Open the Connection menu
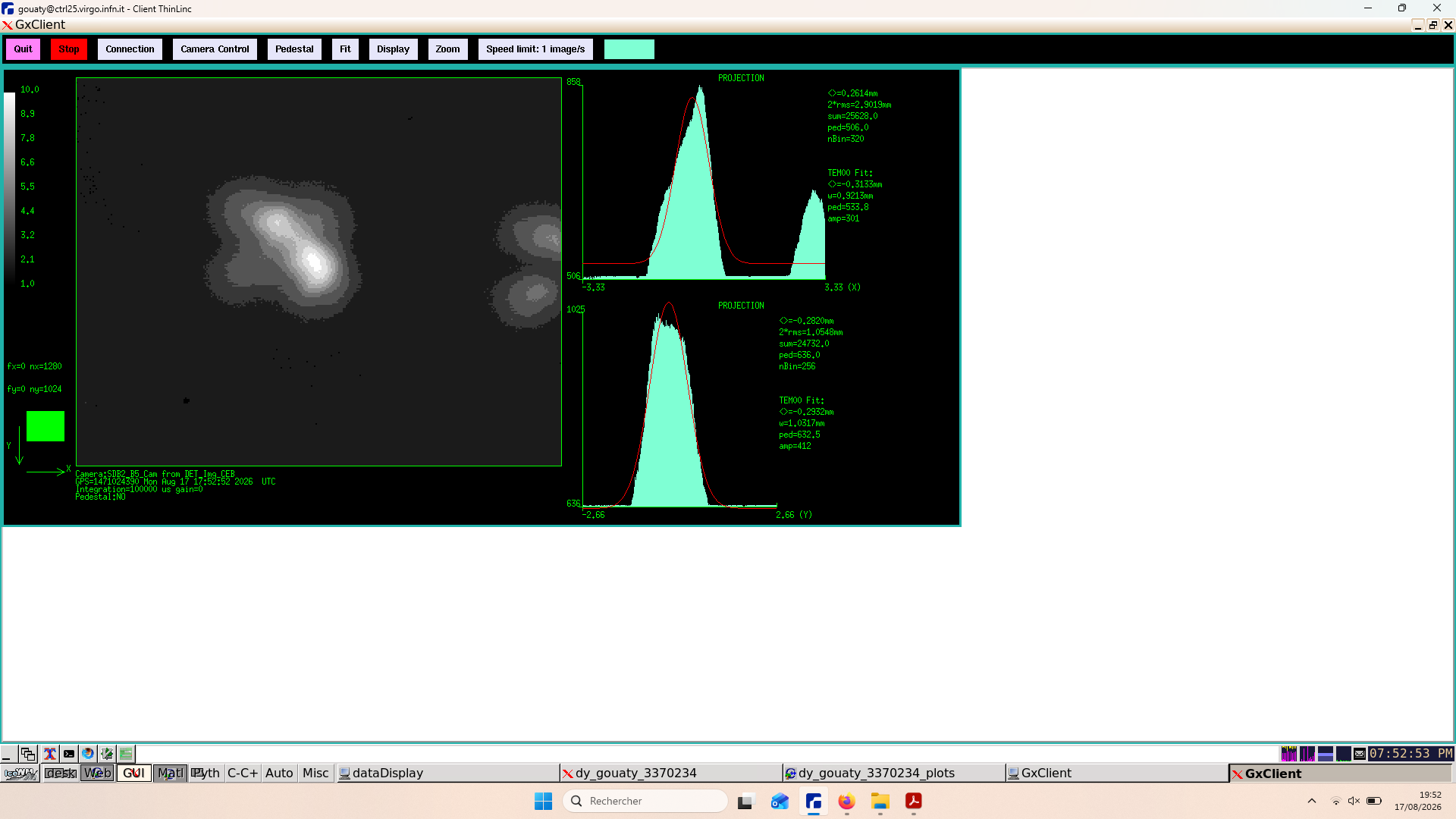The width and height of the screenshot is (1456, 819). point(130,49)
